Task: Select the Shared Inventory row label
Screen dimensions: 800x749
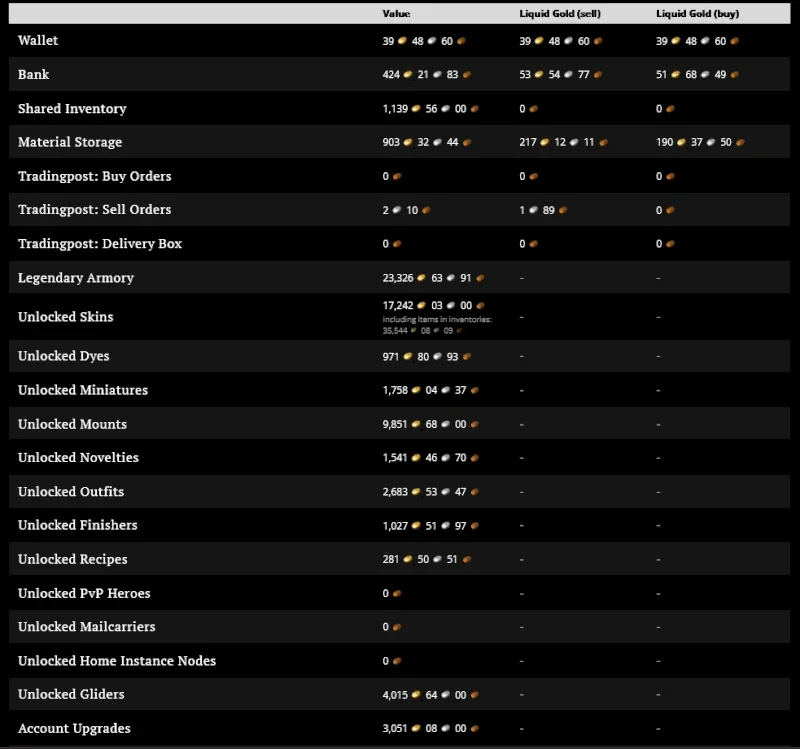Action: click(x=72, y=108)
